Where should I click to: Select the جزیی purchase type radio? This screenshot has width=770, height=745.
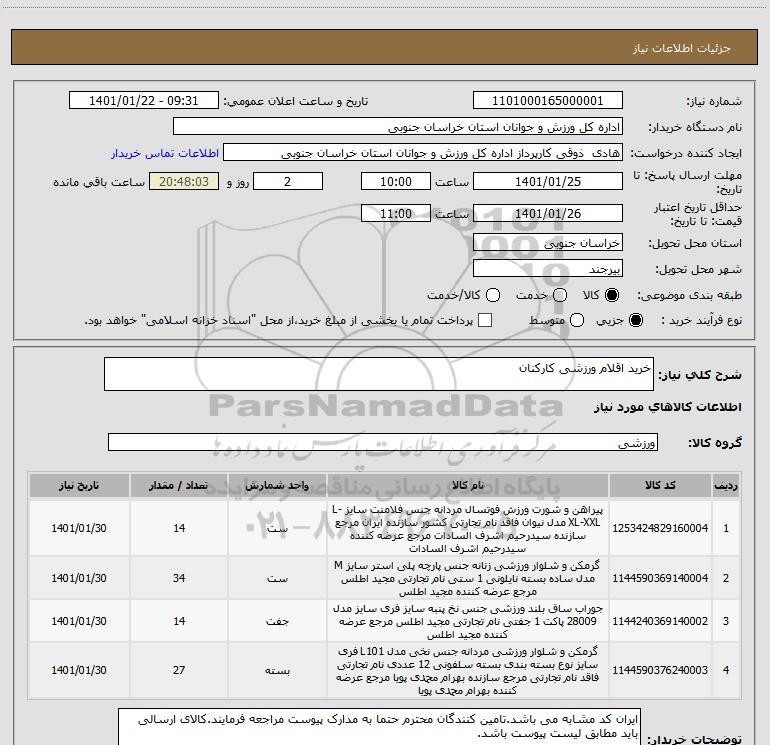635,320
